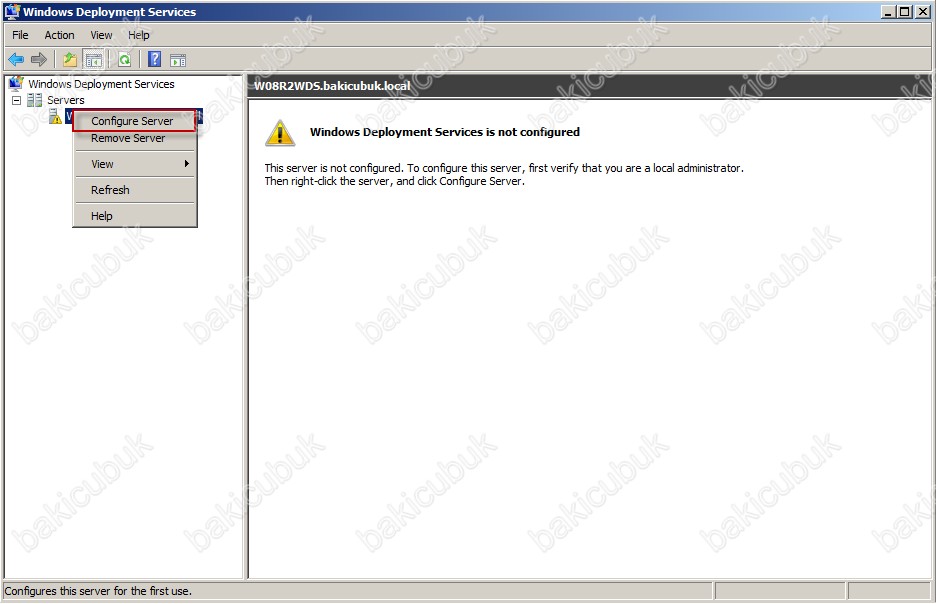
Task: Choose Help from the context menu
Action: point(135,216)
